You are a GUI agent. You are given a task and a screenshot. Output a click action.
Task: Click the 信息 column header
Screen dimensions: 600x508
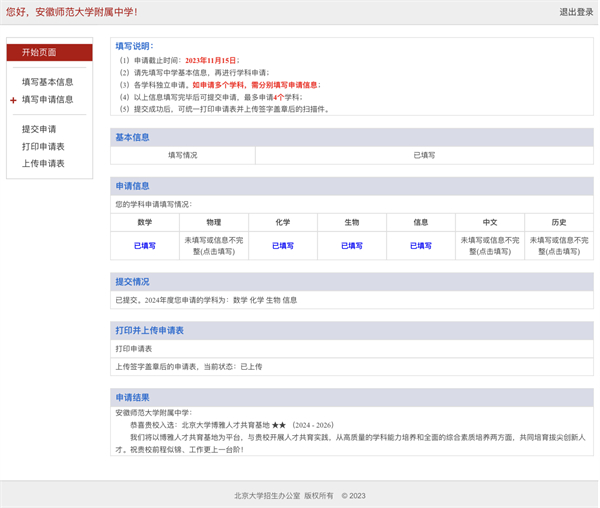(x=421, y=222)
